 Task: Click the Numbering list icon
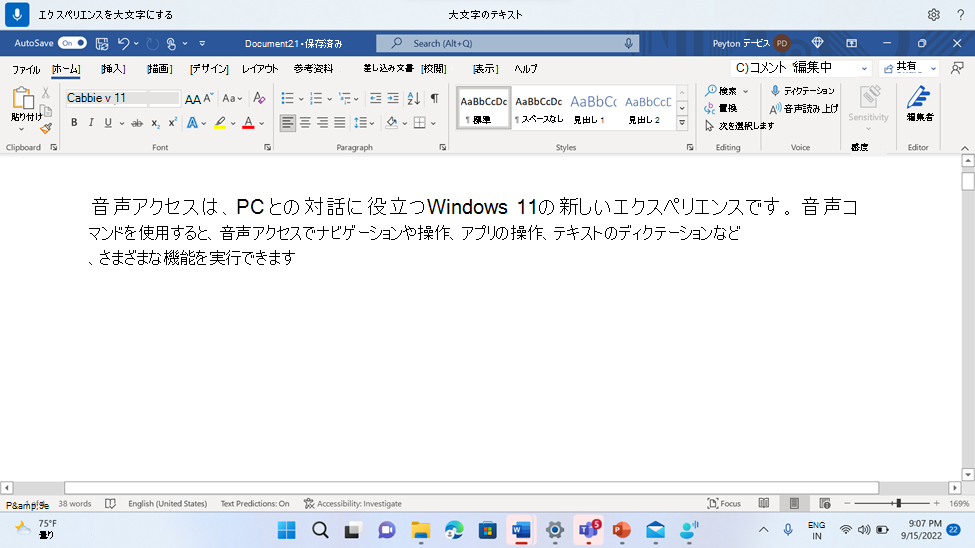pyautogui.click(x=316, y=98)
